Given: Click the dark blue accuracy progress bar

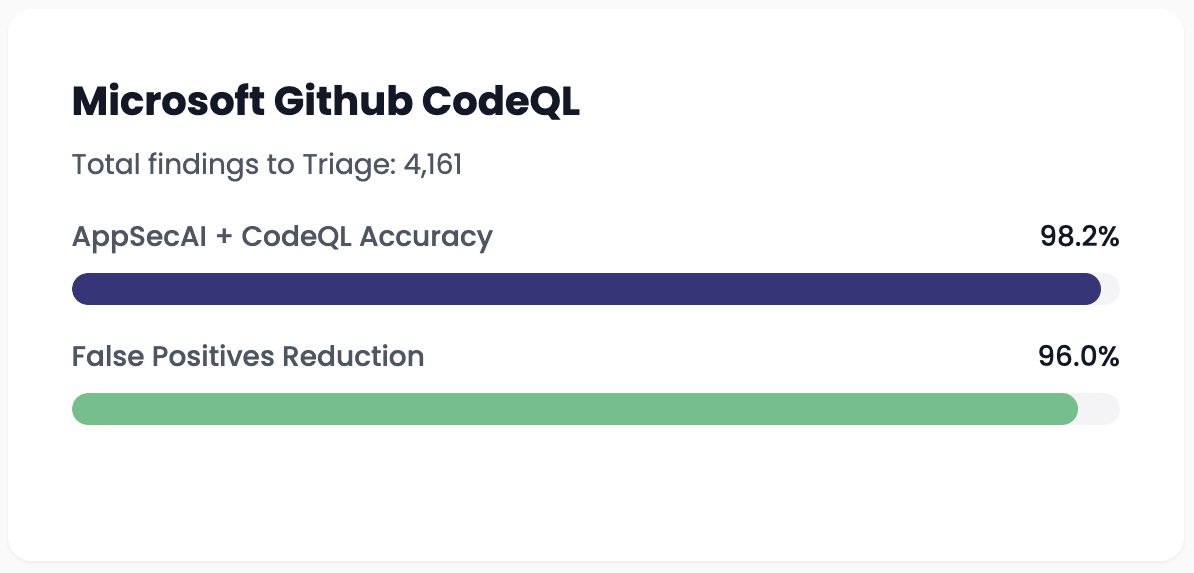Looking at the screenshot, I should click(586, 289).
